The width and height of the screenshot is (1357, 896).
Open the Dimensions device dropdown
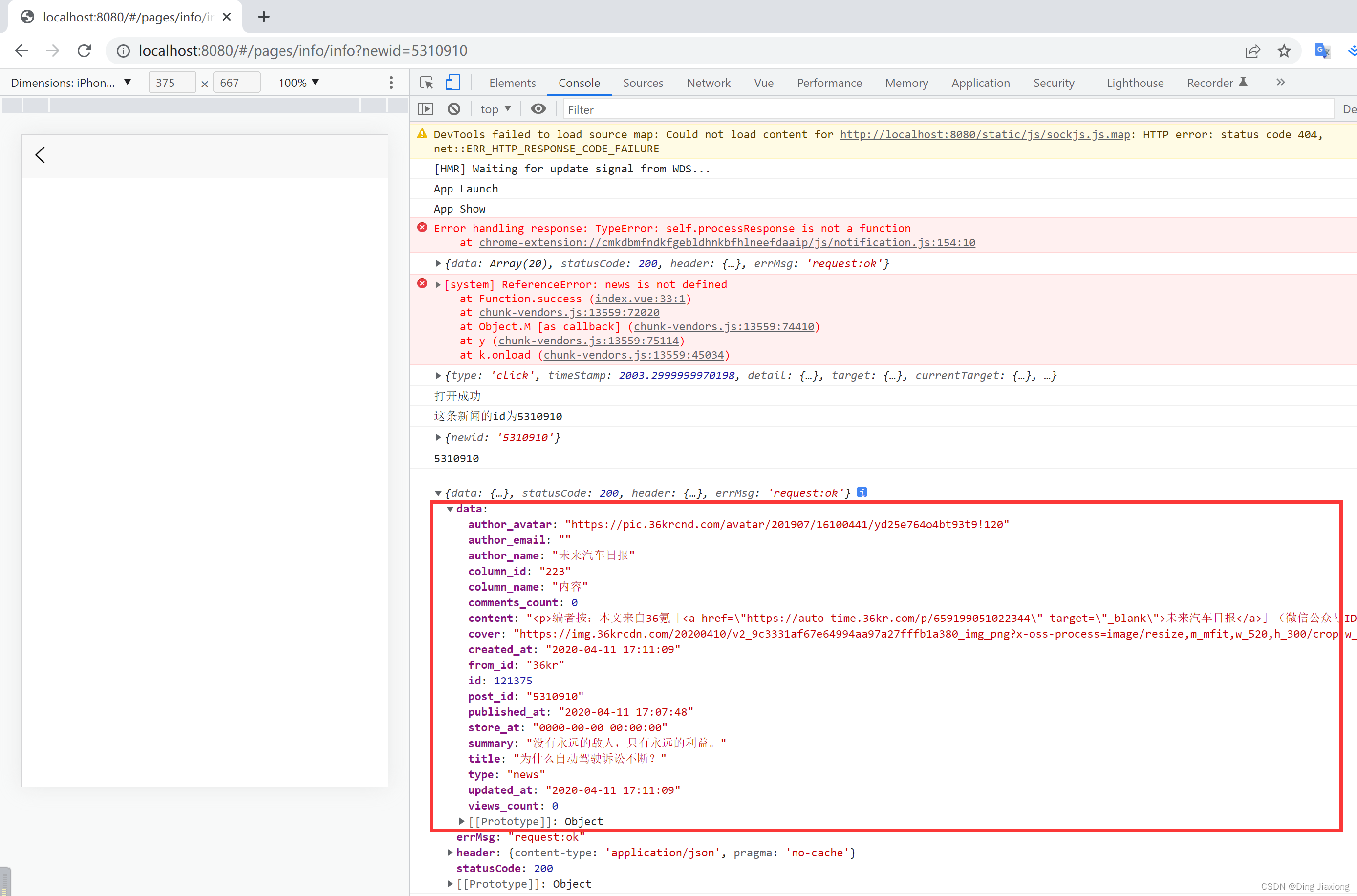tap(71, 83)
